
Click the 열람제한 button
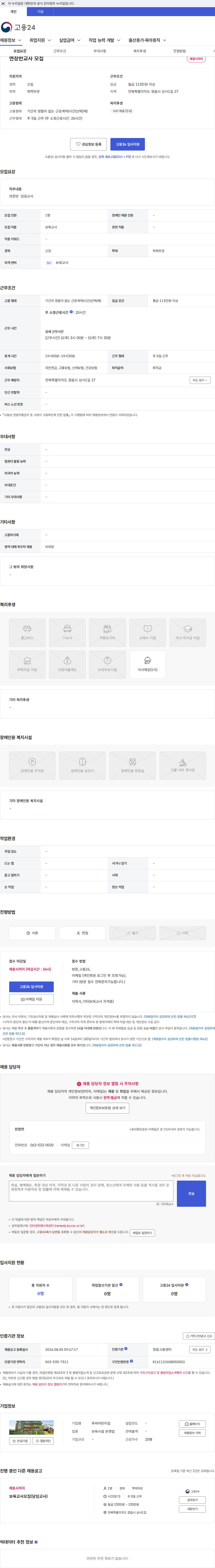point(43,1441)
